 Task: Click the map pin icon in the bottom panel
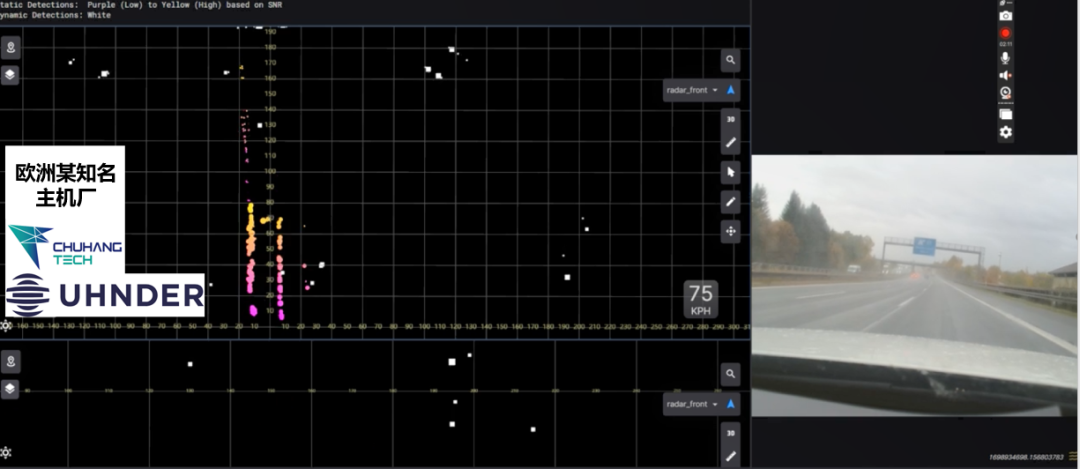pos(10,362)
